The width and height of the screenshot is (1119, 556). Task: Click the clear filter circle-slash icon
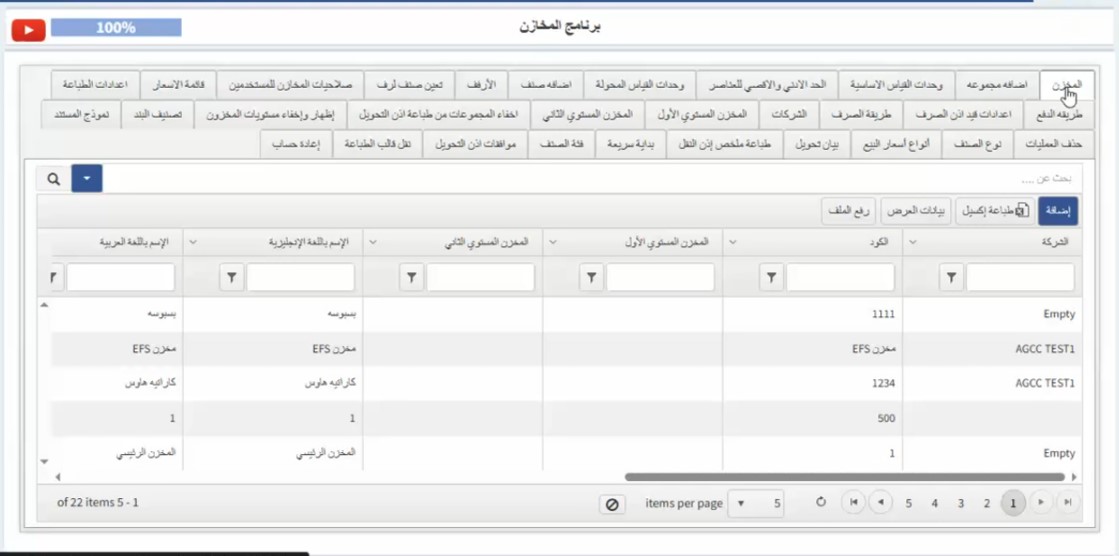pyautogui.click(x=612, y=504)
